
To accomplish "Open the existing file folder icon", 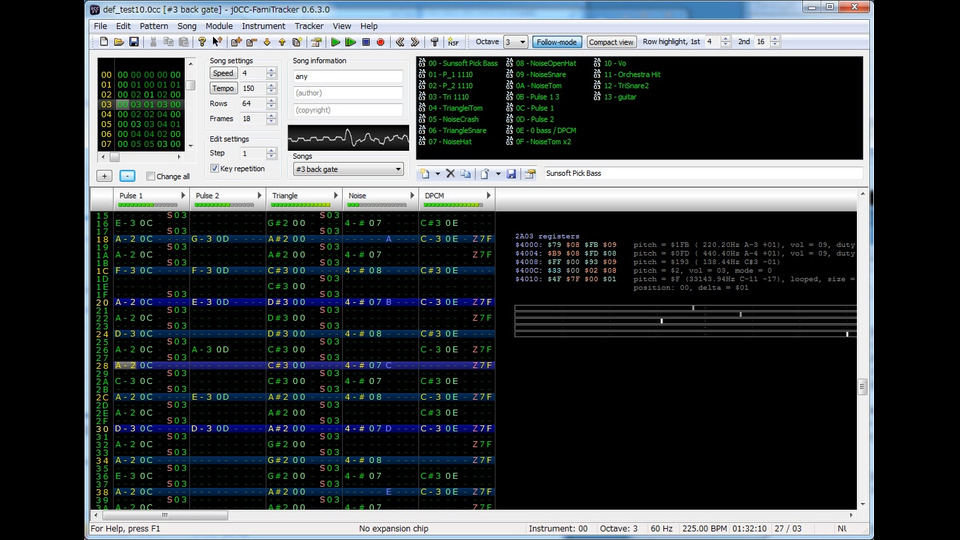I will 119,42.
